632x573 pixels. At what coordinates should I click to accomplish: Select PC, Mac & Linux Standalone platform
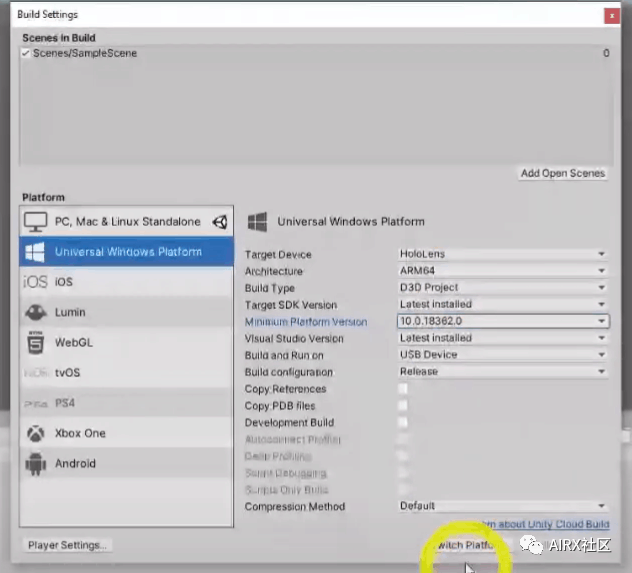click(126, 222)
